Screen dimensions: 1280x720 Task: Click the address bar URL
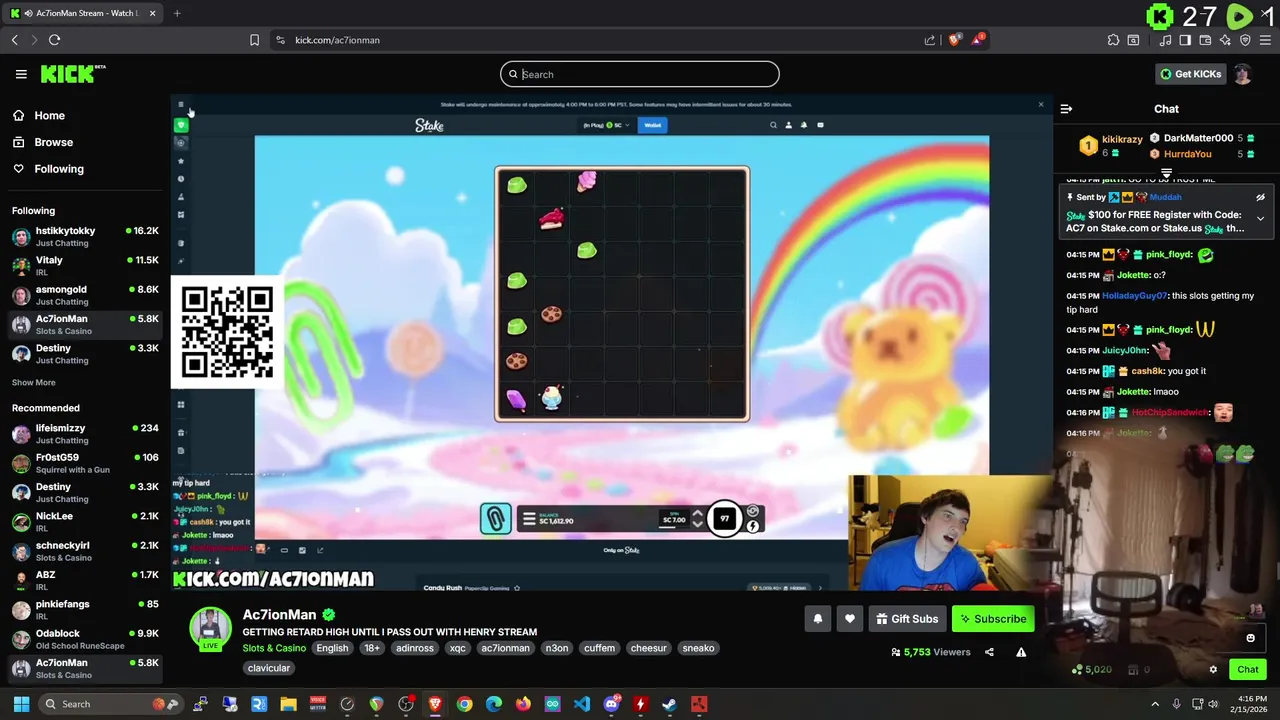[x=337, y=40]
